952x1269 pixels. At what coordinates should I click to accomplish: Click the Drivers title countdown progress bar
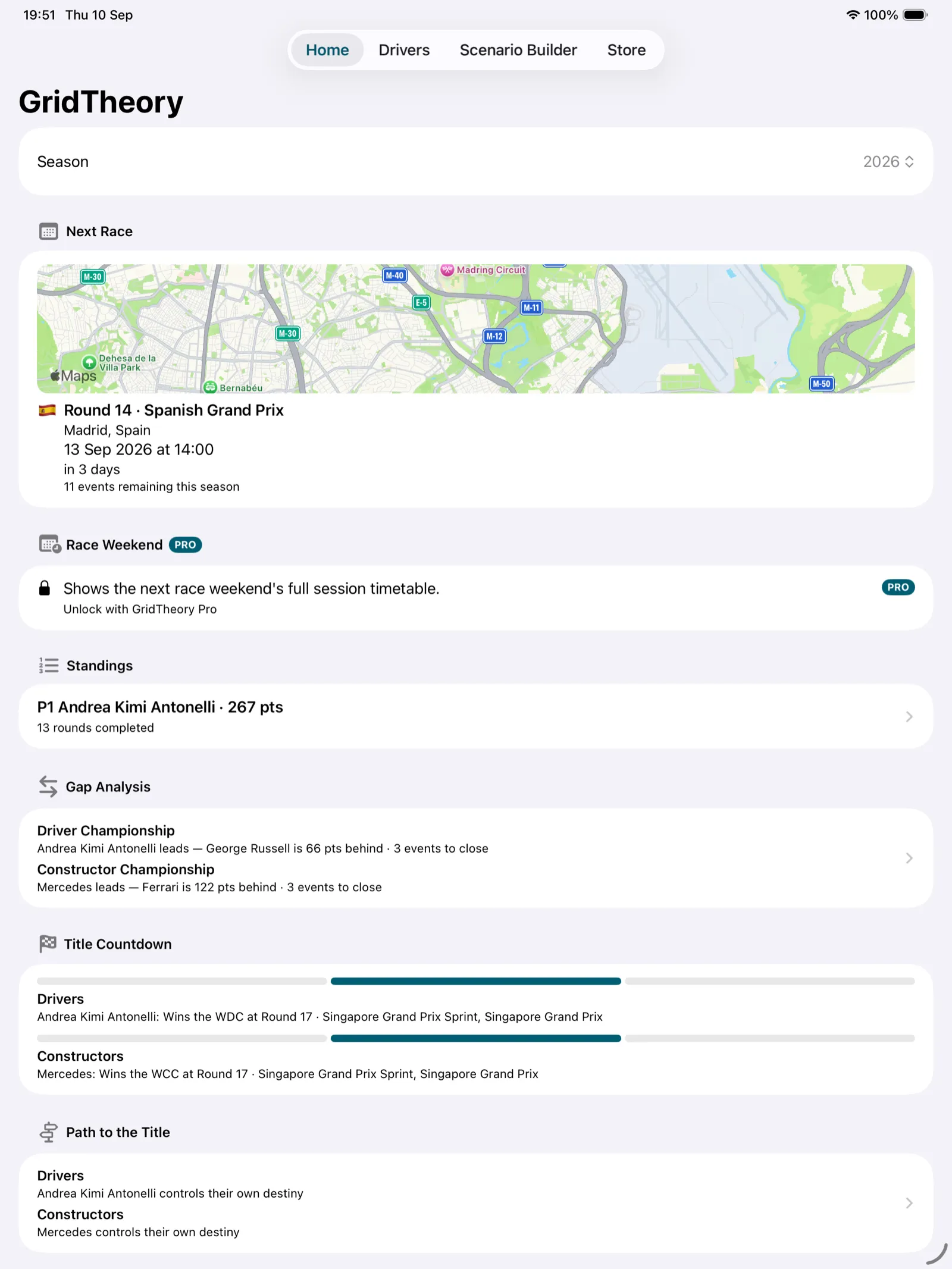pos(476,981)
